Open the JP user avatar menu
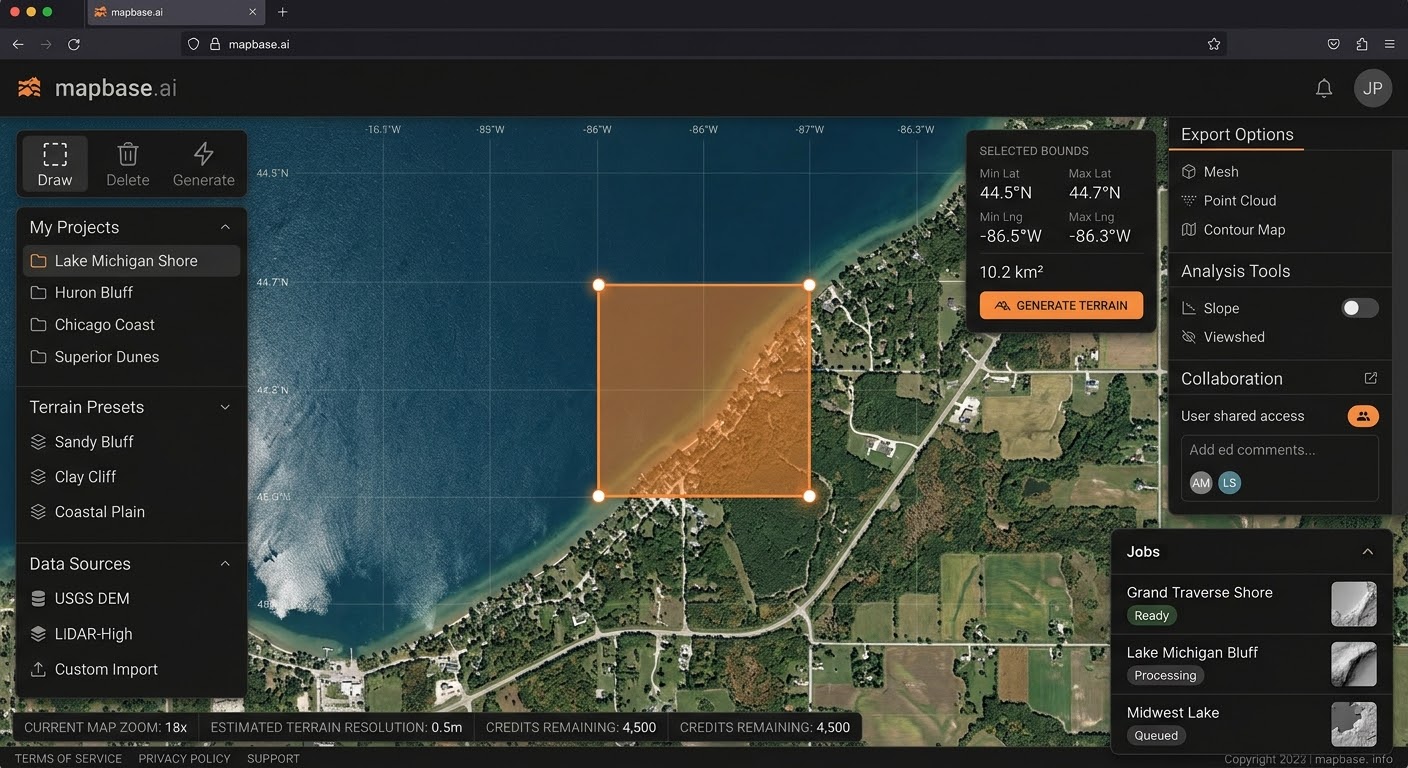 click(1373, 88)
